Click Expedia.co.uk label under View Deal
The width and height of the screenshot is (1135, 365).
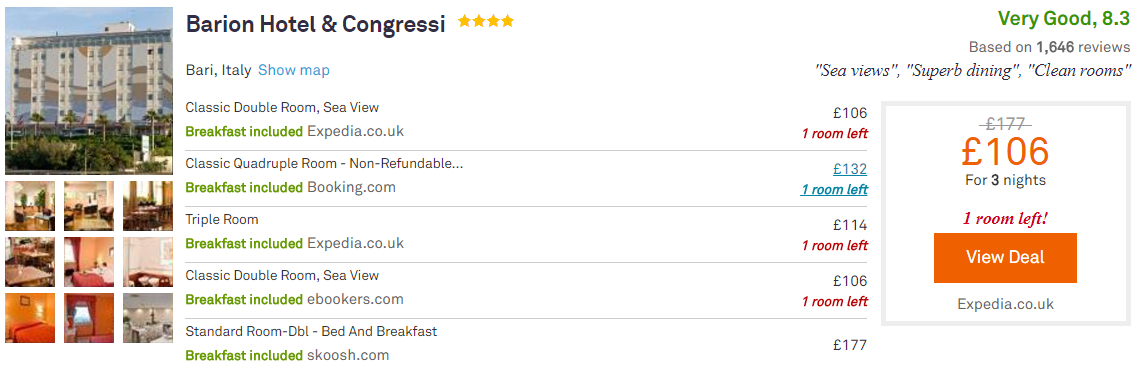click(x=1005, y=304)
